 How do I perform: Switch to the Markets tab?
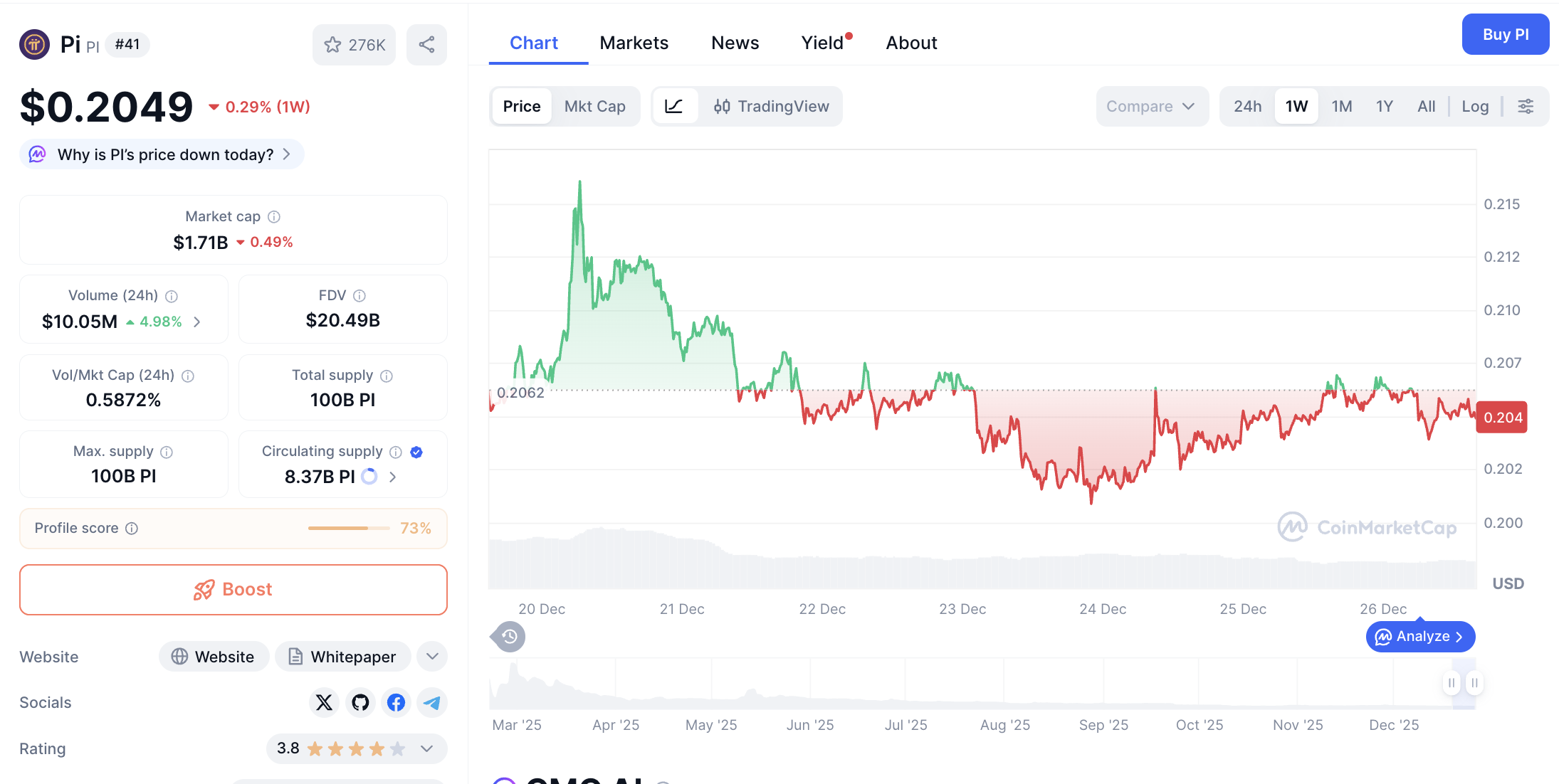634,43
